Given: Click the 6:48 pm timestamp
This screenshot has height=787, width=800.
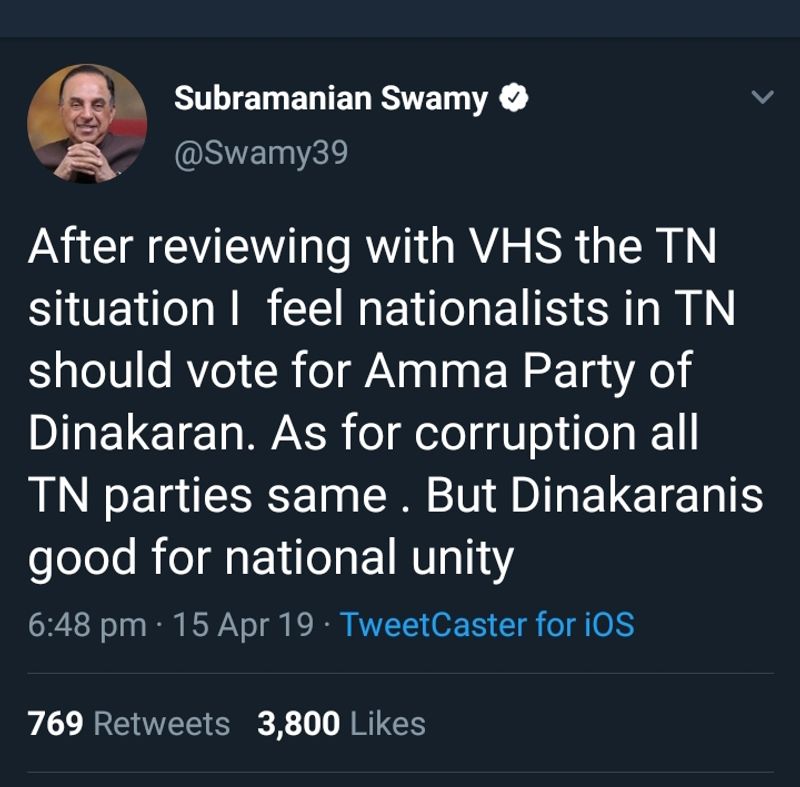Looking at the screenshot, I should (87, 625).
